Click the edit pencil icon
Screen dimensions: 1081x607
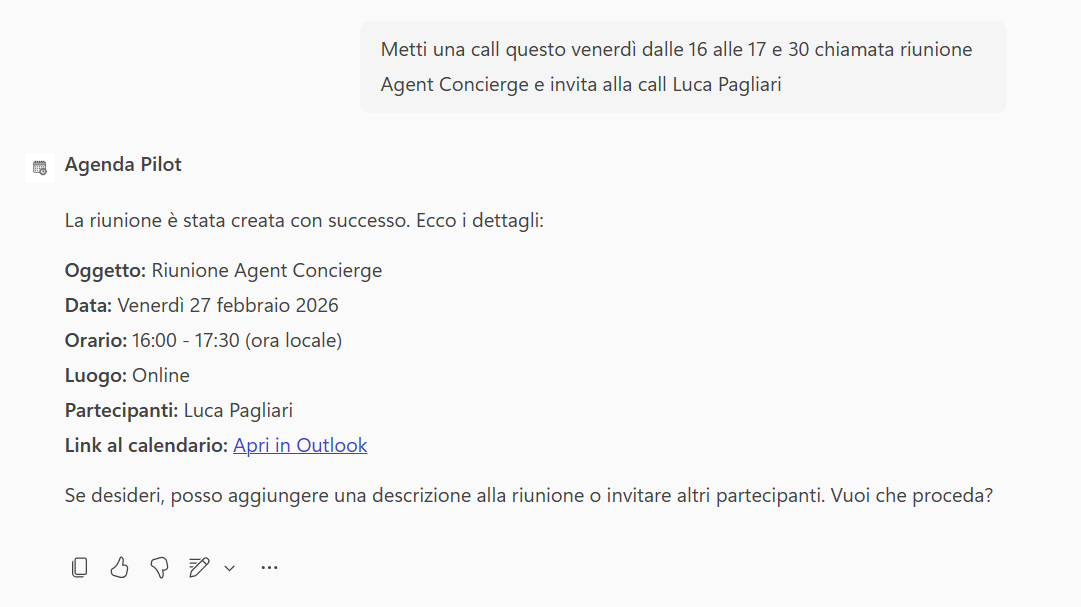(199, 568)
